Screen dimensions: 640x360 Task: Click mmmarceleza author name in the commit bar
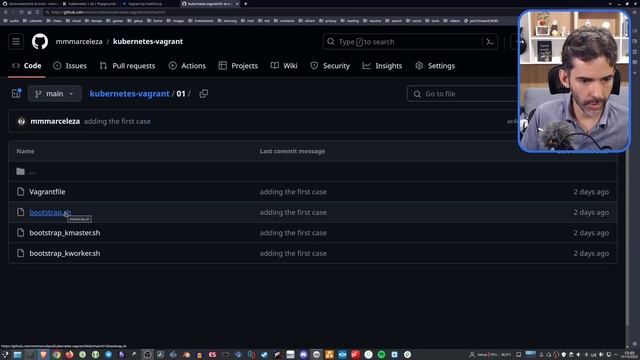coord(55,121)
